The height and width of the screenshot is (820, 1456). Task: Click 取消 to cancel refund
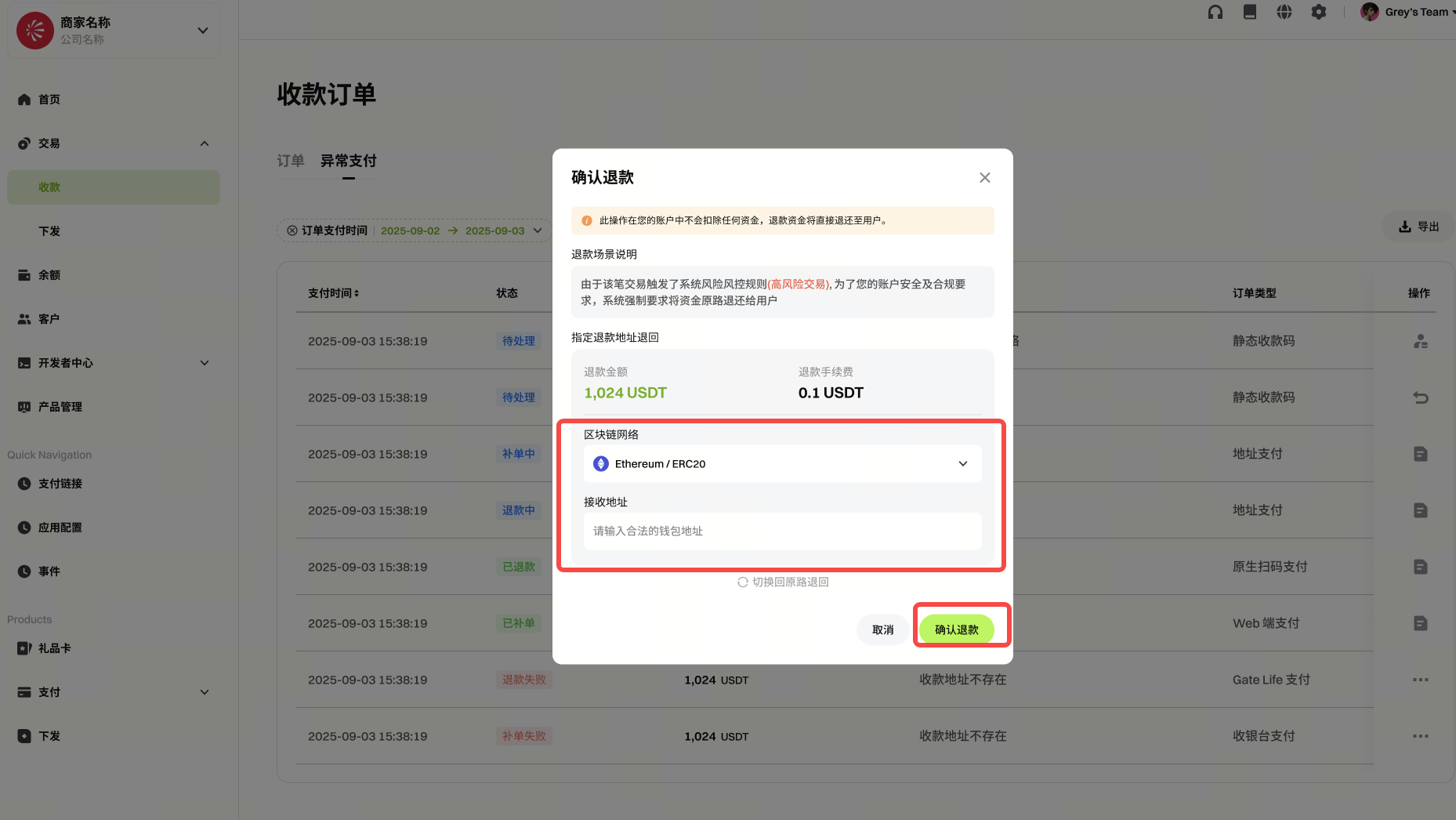pyautogui.click(x=882, y=630)
